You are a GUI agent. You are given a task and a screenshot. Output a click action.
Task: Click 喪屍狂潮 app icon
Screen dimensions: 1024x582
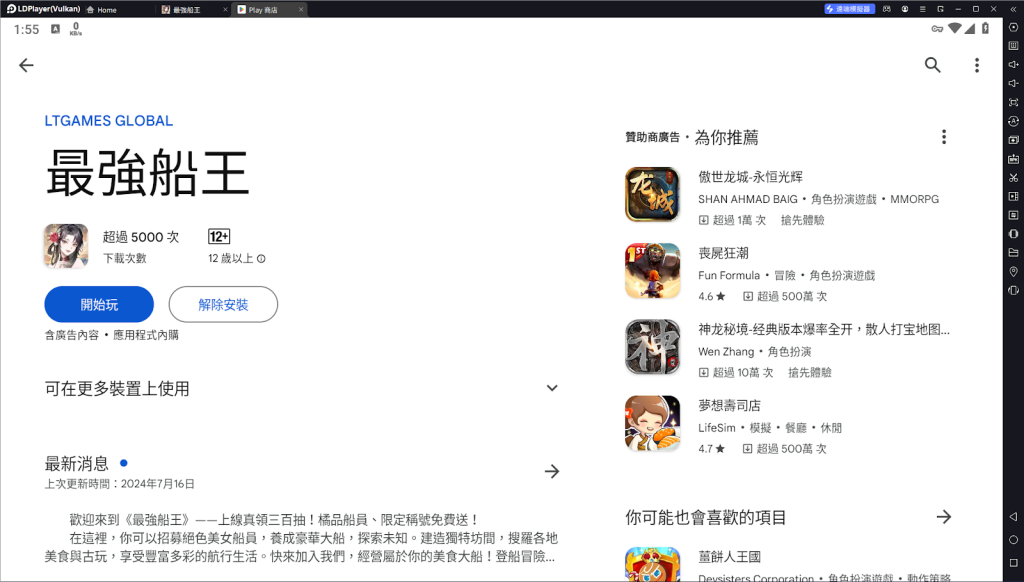(x=652, y=271)
